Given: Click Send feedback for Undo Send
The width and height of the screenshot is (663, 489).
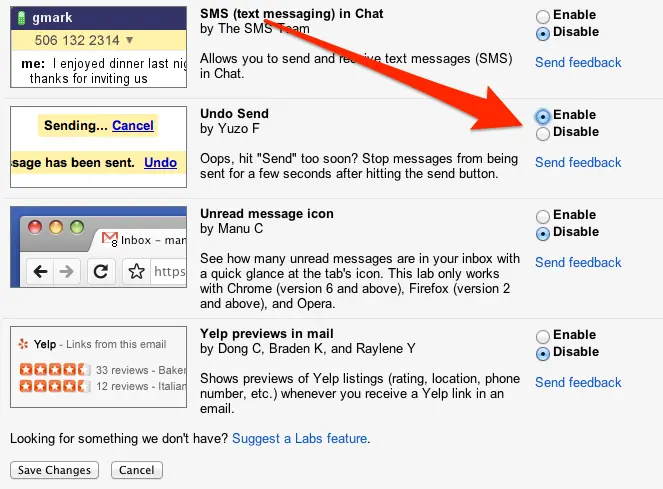Looking at the screenshot, I should click(578, 162).
